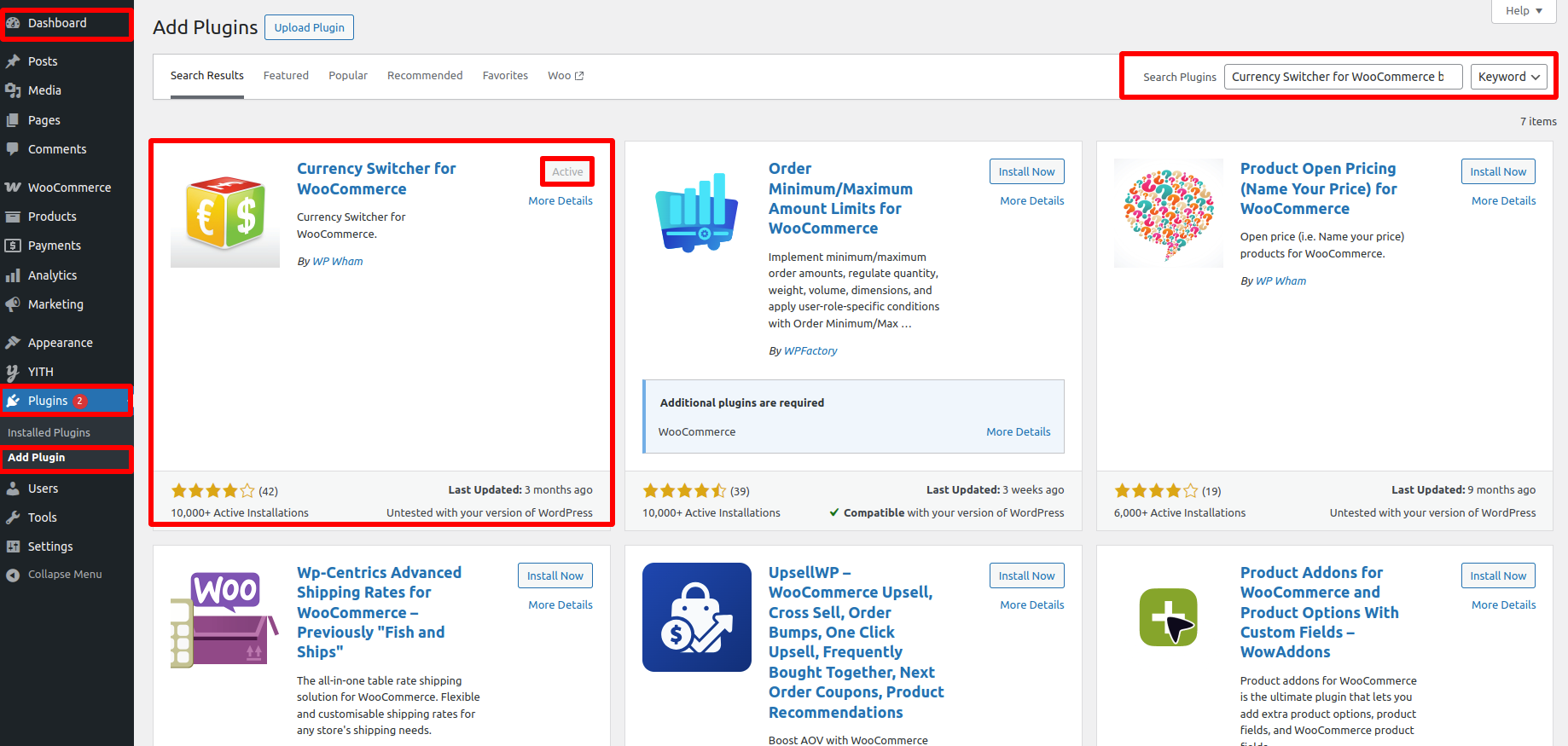Expand the Help panel dropdown
This screenshot has width=1568, height=746.
pos(1524,11)
